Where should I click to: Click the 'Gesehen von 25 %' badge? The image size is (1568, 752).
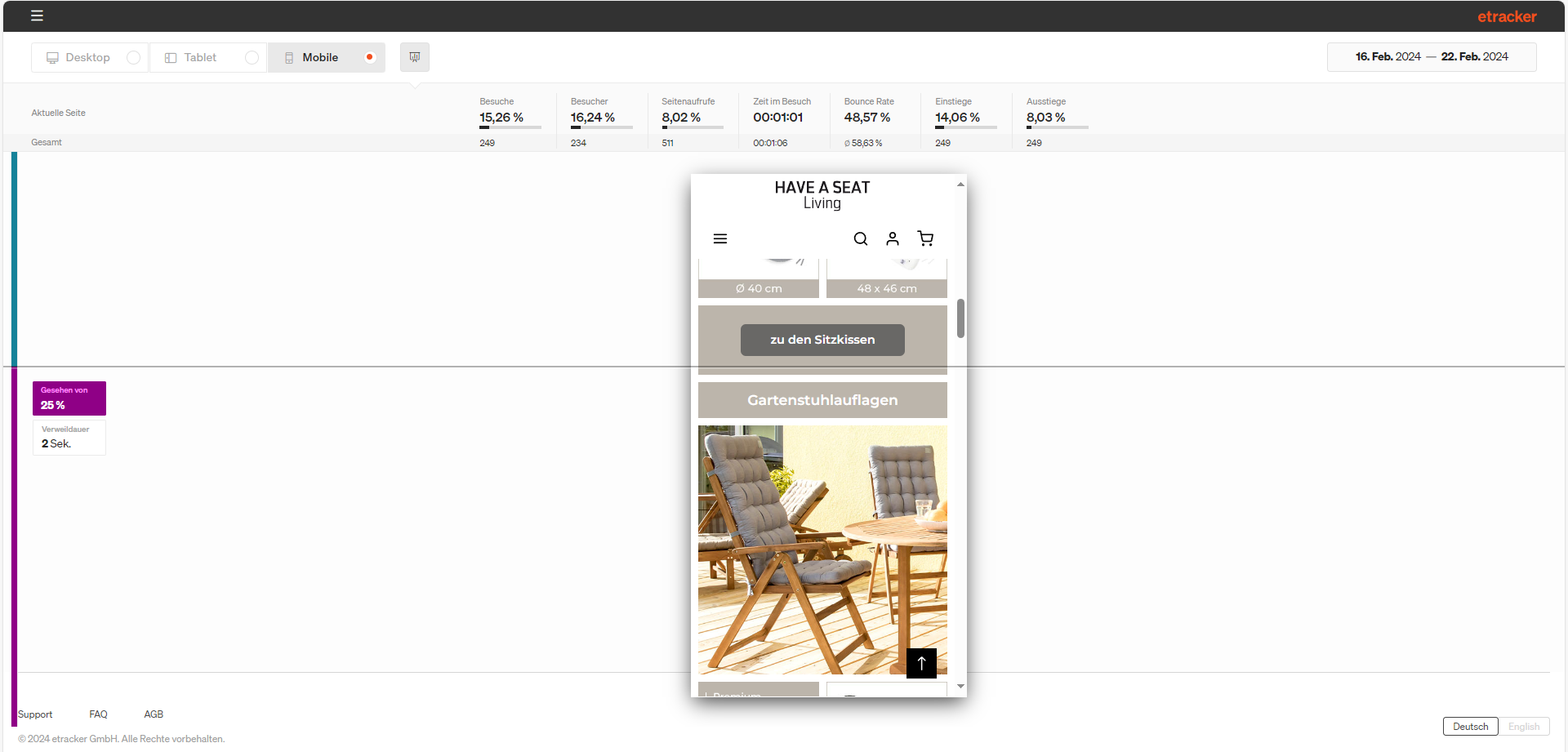point(69,398)
